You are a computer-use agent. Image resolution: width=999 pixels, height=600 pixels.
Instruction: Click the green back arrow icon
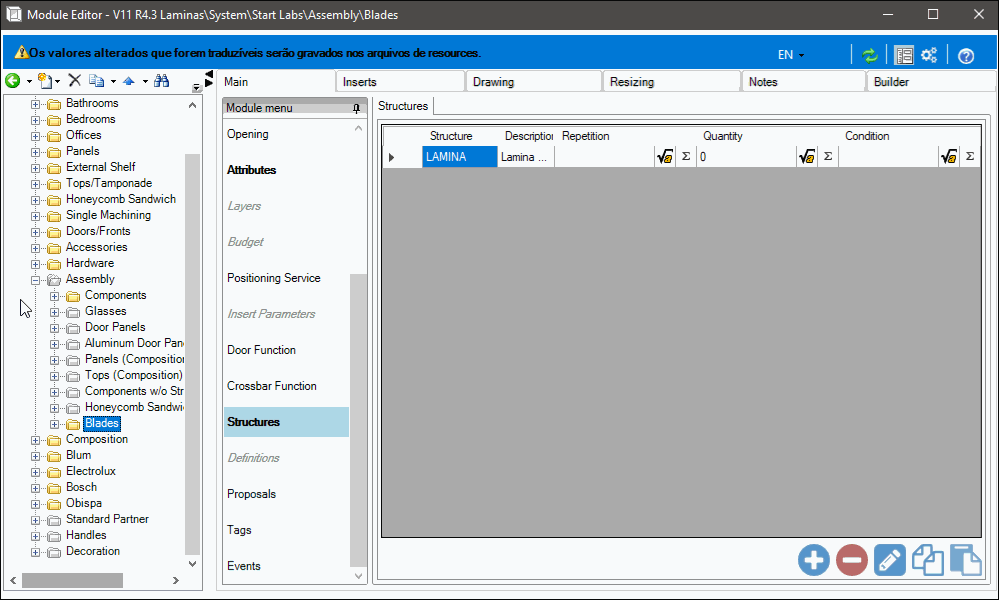pyautogui.click(x=12, y=80)
